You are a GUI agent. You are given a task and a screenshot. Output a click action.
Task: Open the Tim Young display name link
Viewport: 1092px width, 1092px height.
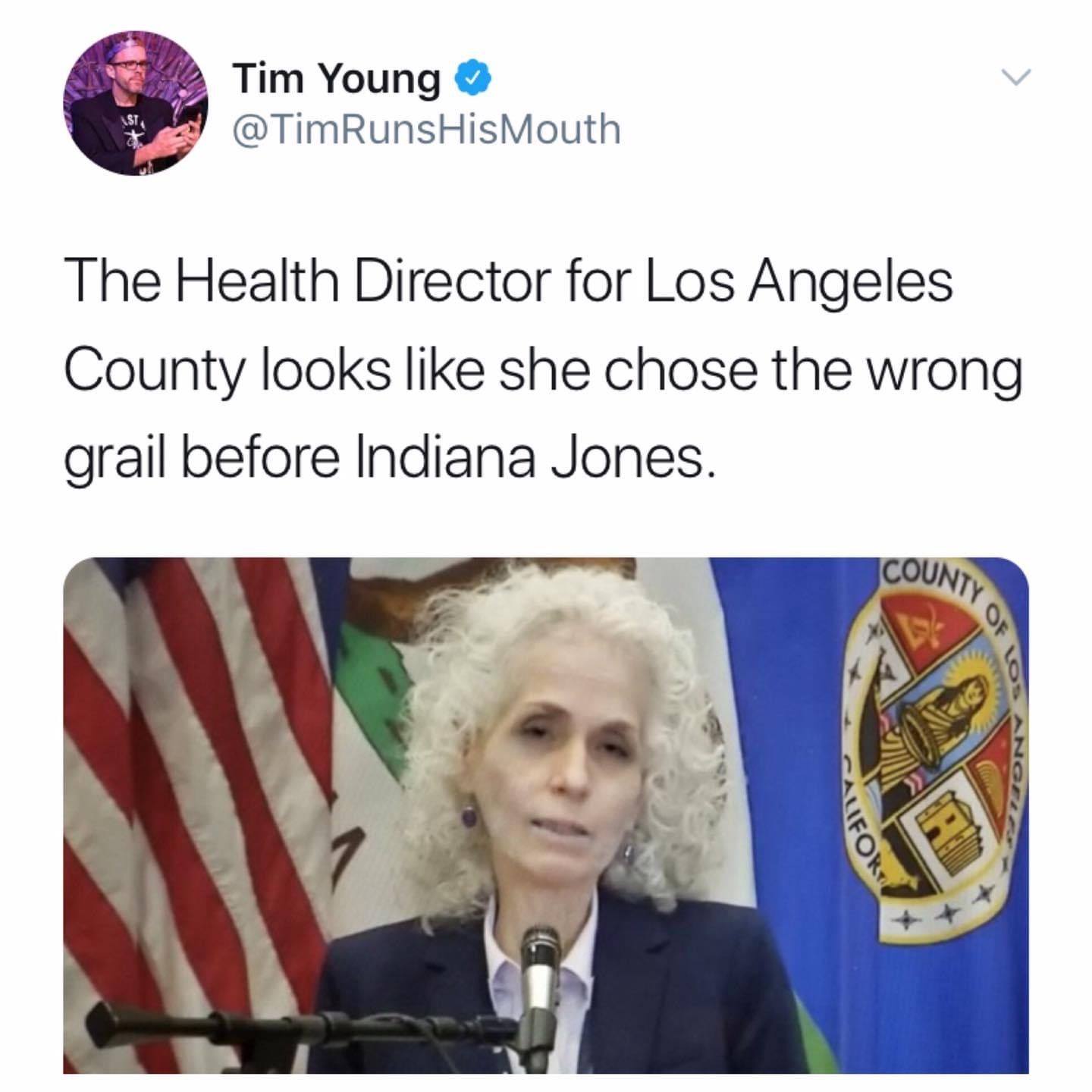(x=337, y=80)
